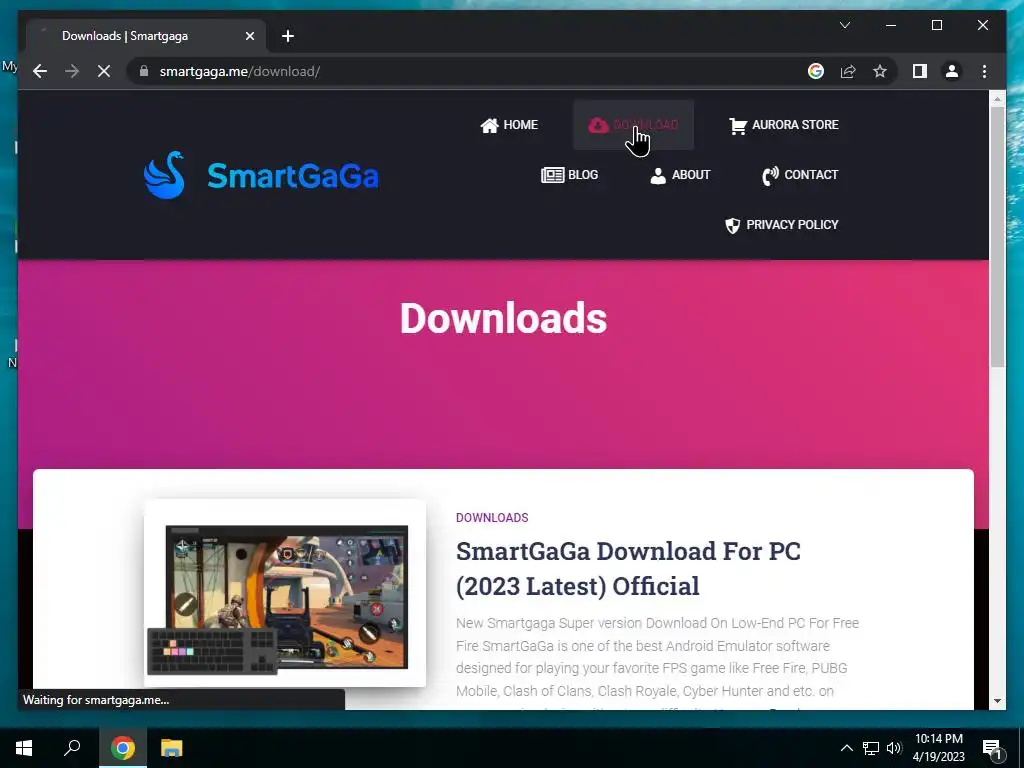Open the Chrome side panel
This screenshot has height=768, width=1024.
click(920, 71)
